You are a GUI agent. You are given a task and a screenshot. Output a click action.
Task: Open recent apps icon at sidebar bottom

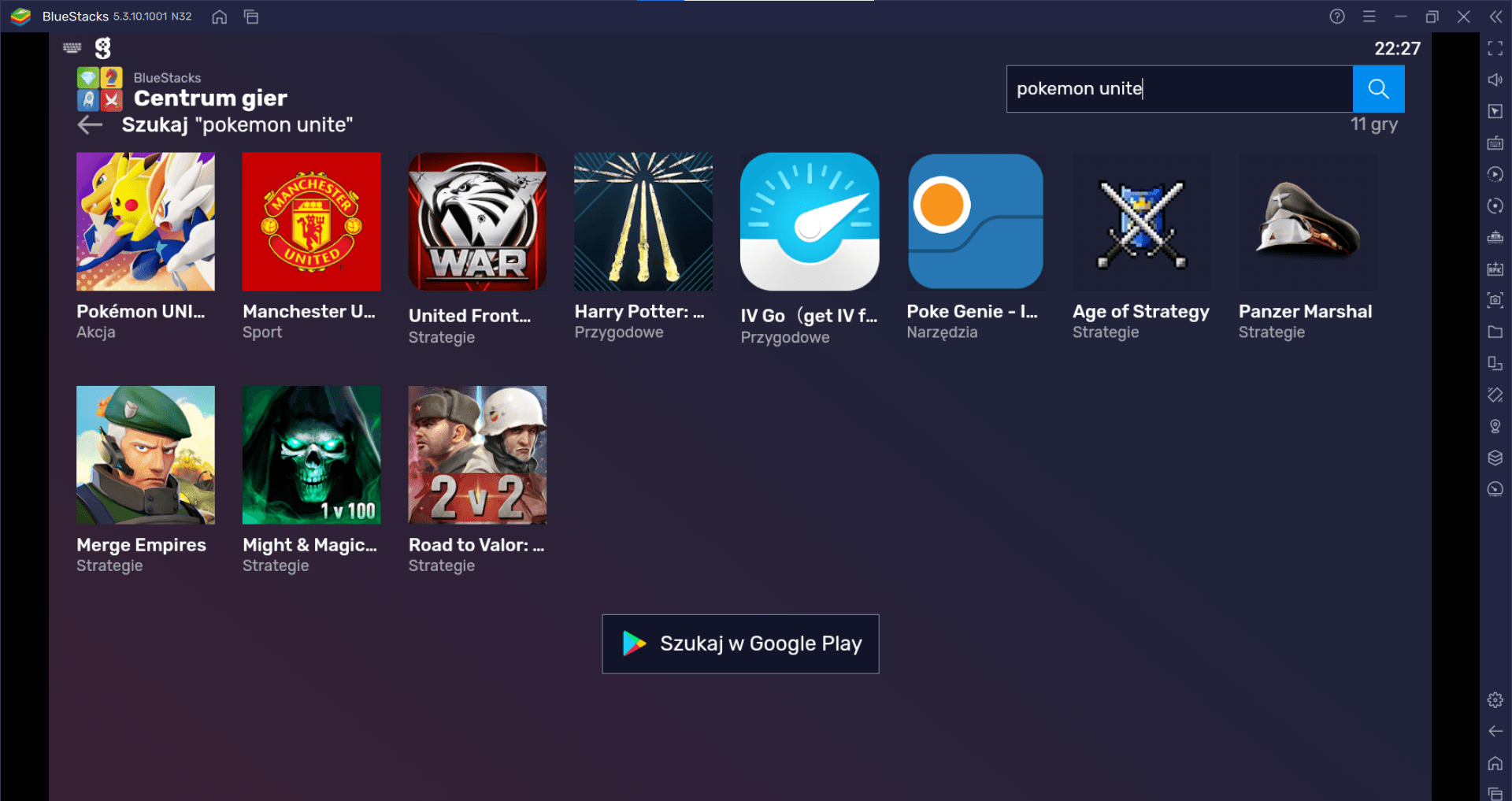pos(1495,792)
